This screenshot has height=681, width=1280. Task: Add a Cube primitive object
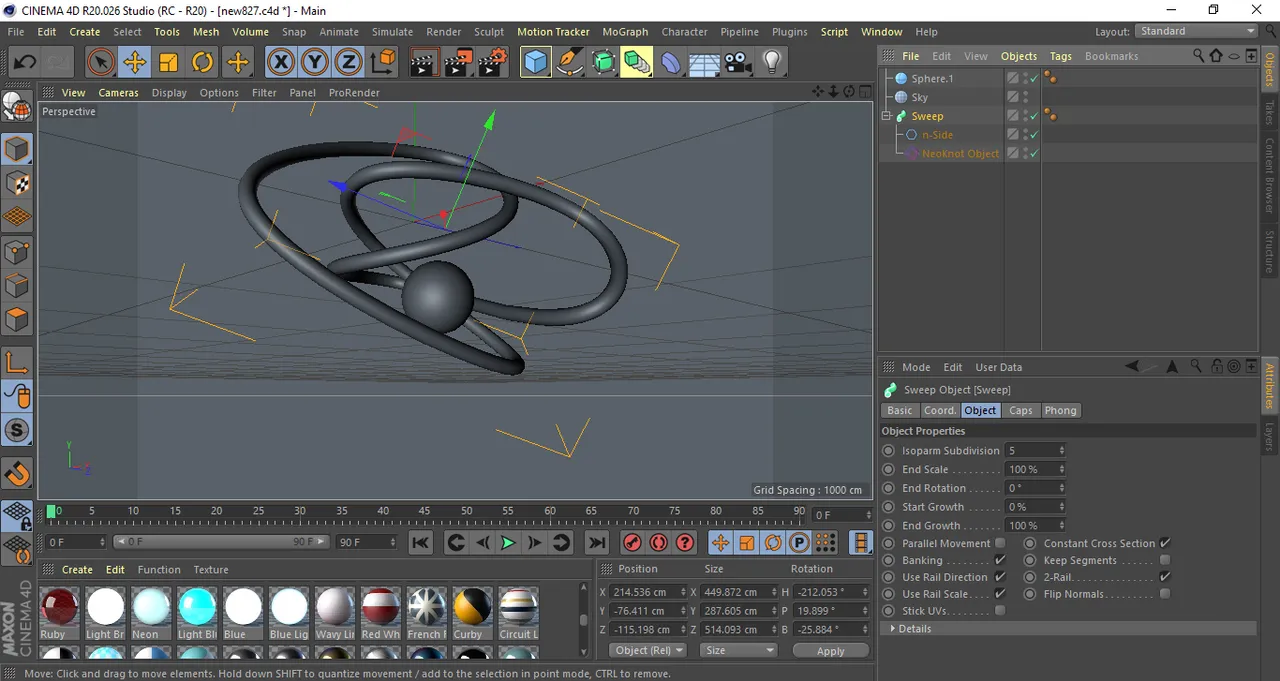pyautogui.click(x=536, y=63)
